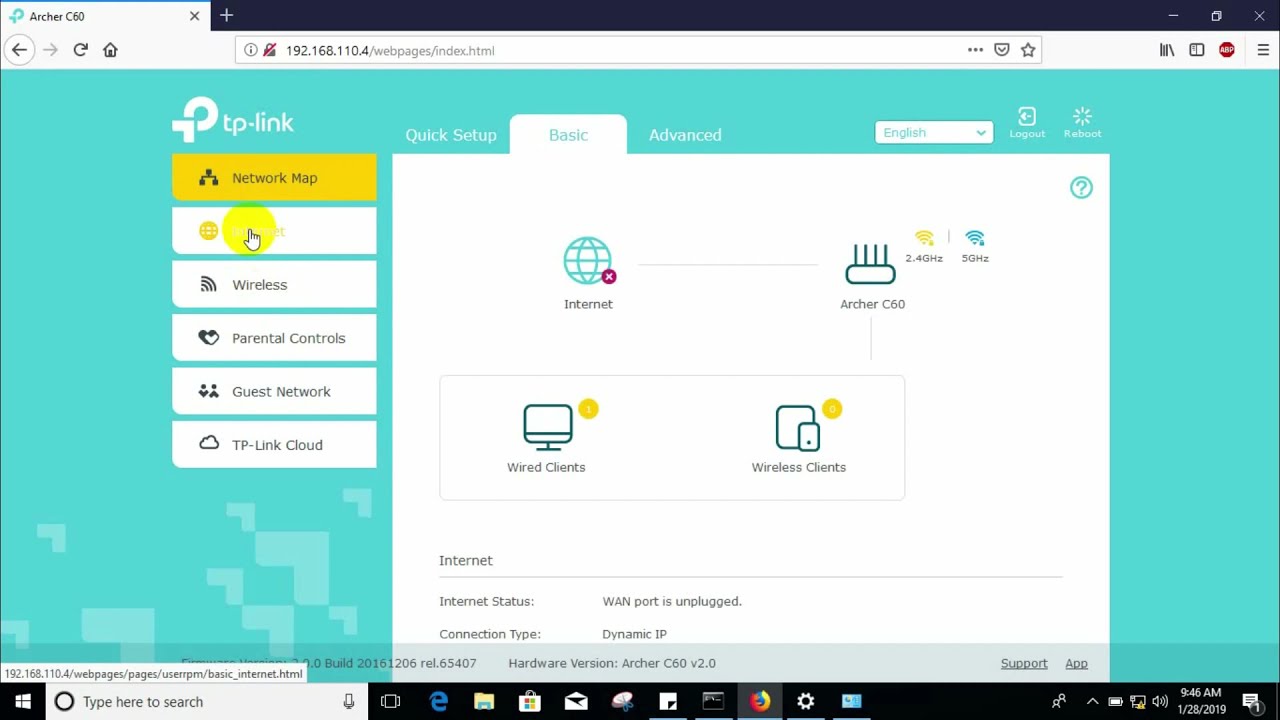Screen dimensions: 1280x720
Task: Open Parental Controls in the sidebar
Action: tap(274, 338)
